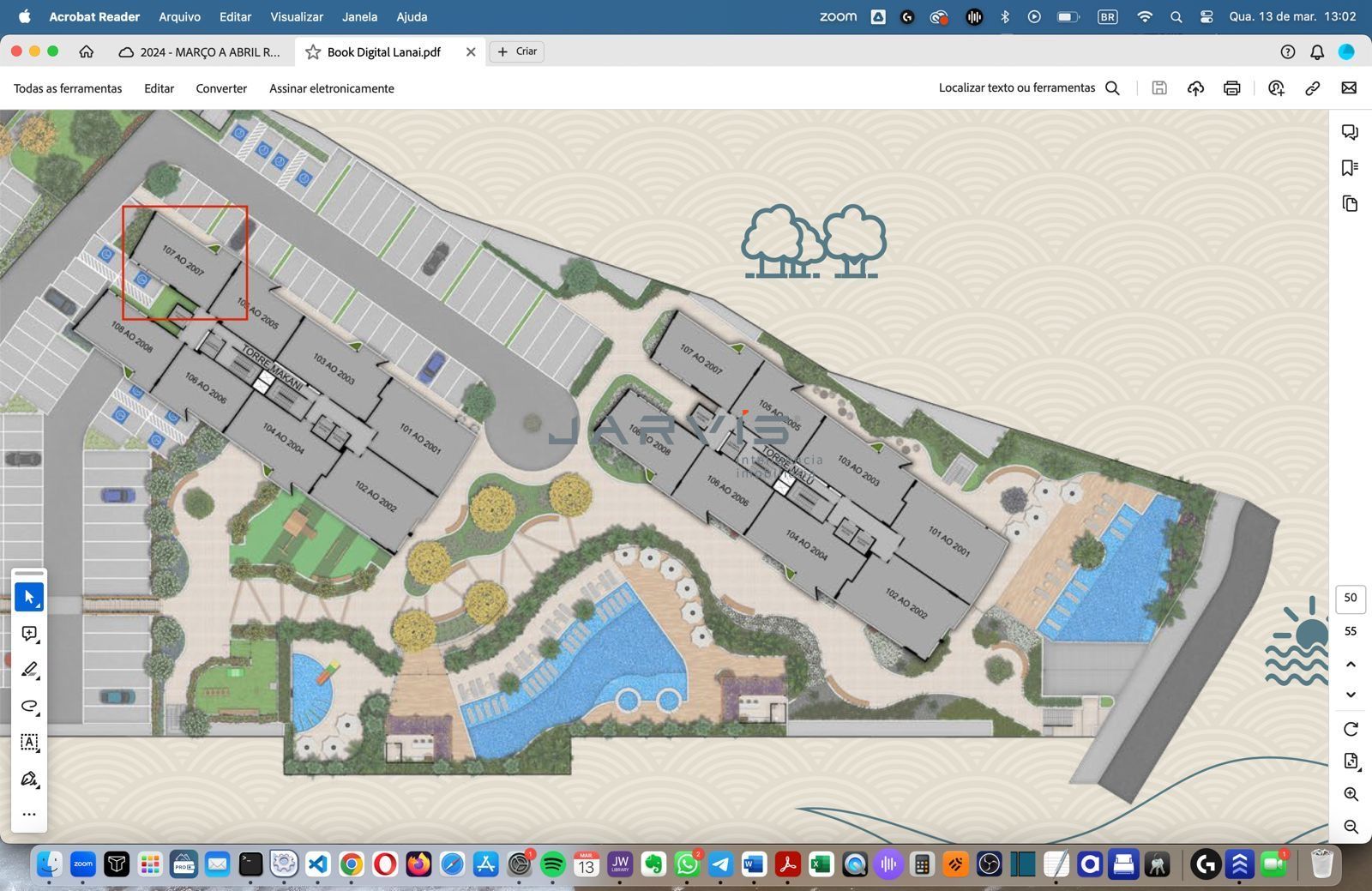The width and height of the screenshot is (1372, 891).
Task: Star the Book Digital Lanai.pdf file
Action: (313, 52)
